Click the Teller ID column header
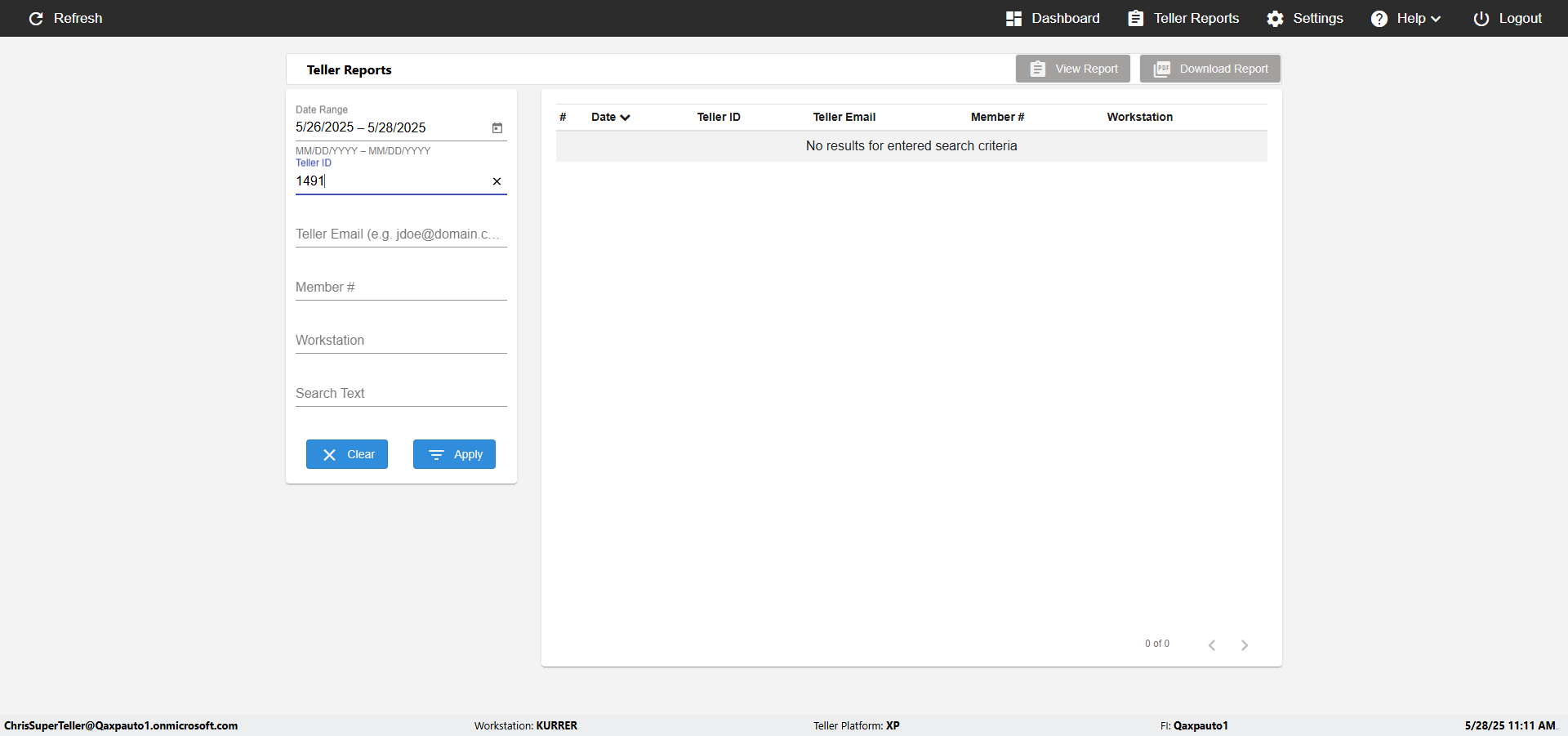1568x736 pixels. 719,117
